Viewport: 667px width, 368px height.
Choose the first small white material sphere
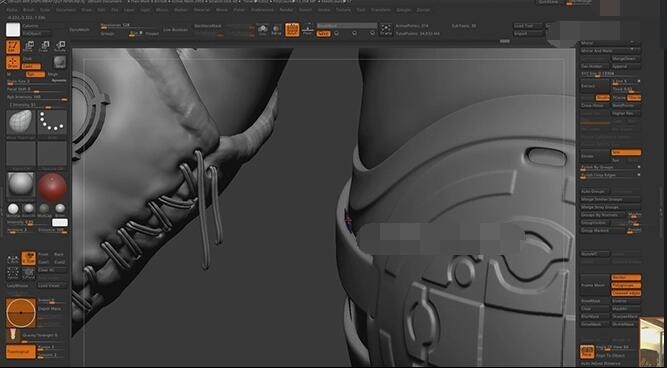[13, 208]
